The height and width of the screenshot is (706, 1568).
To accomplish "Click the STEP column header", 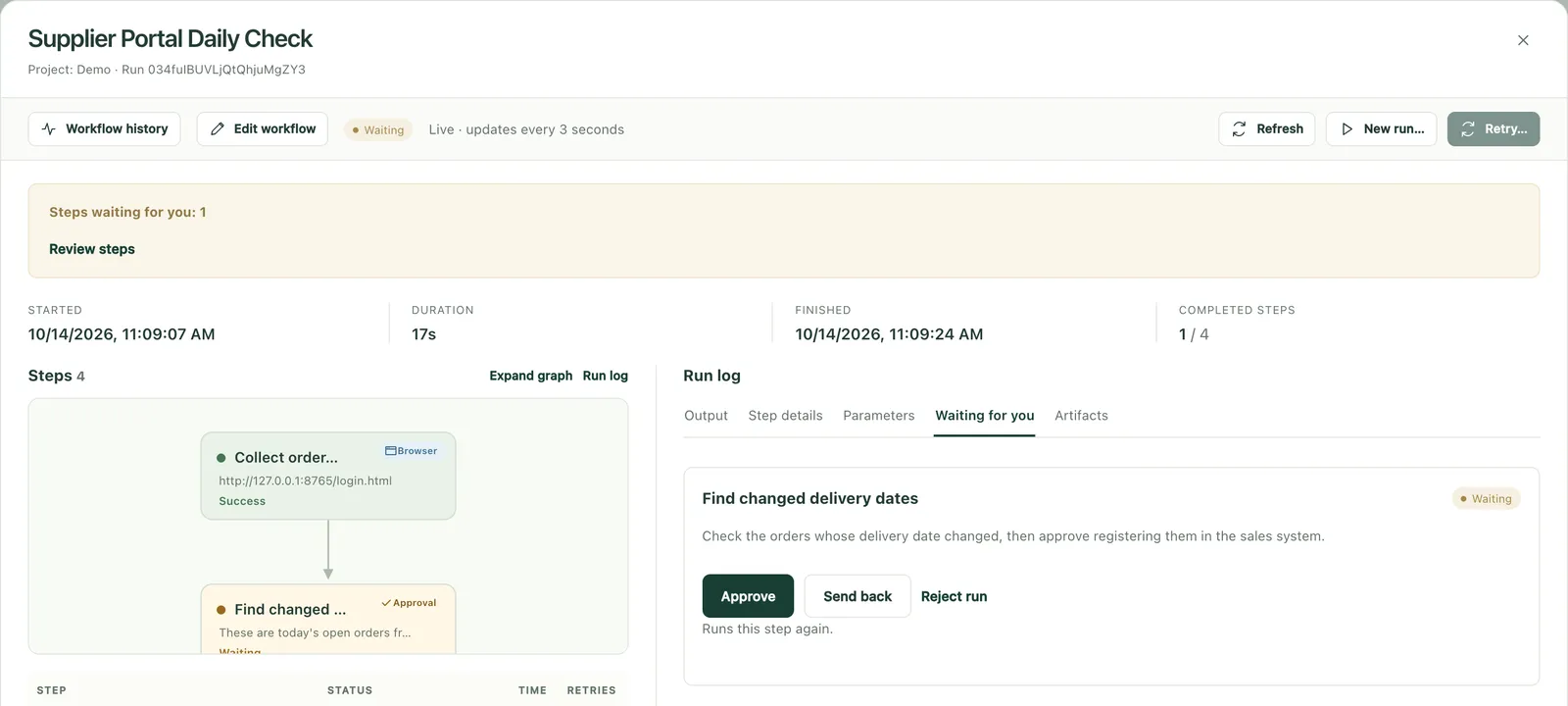I will point(52,690).
